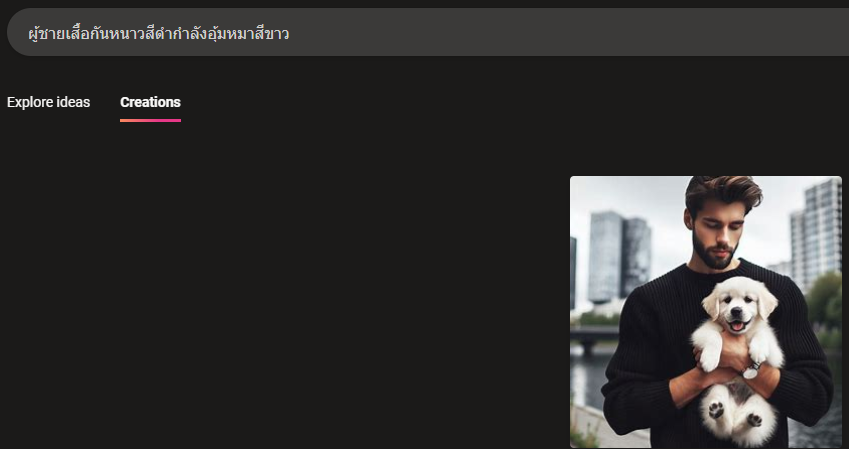Select the Creations tab
The height and width of the screenshot is (449, 849).
(151, 102)
